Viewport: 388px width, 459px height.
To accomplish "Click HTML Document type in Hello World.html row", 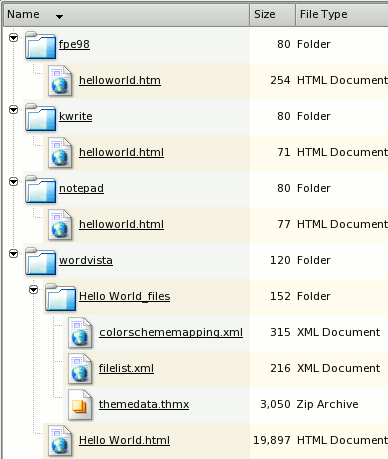I will pyautogui.click(x=342, y=440).
